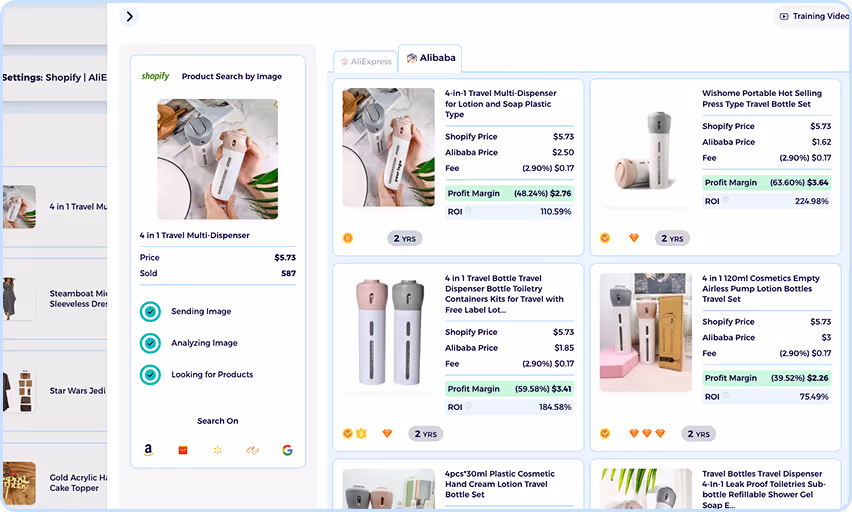
Task: Search product on AliExpress red bag icon
Action: tap(183, 450)
